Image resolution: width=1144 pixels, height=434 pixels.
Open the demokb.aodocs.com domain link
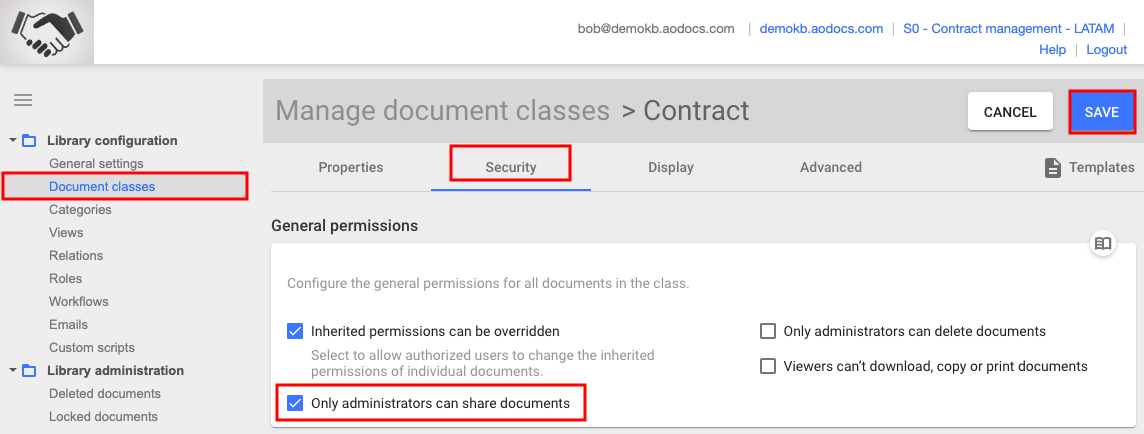[821, 29]
